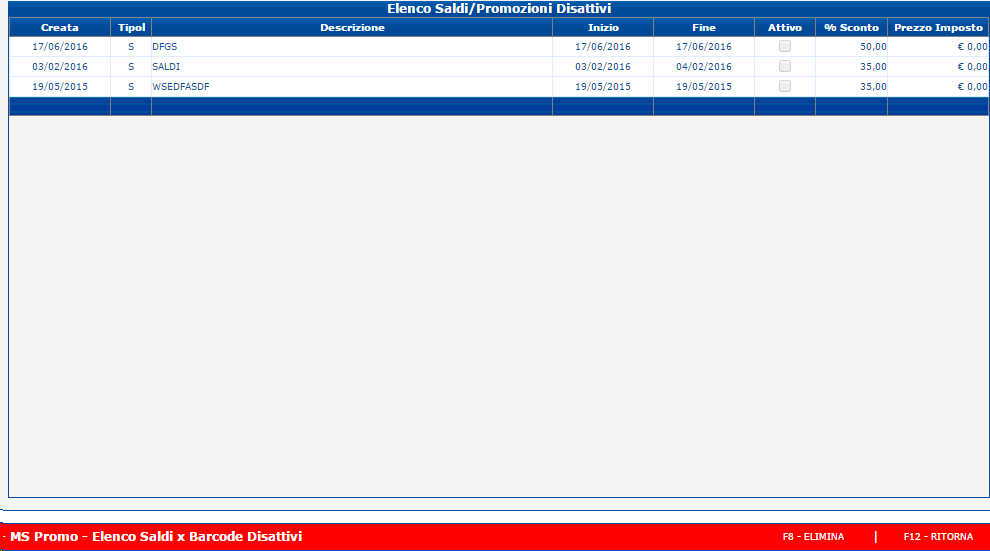Click Inizio date in the WSEDFASDF row
This screenshot has height=551, width=990.
[603, 86]
